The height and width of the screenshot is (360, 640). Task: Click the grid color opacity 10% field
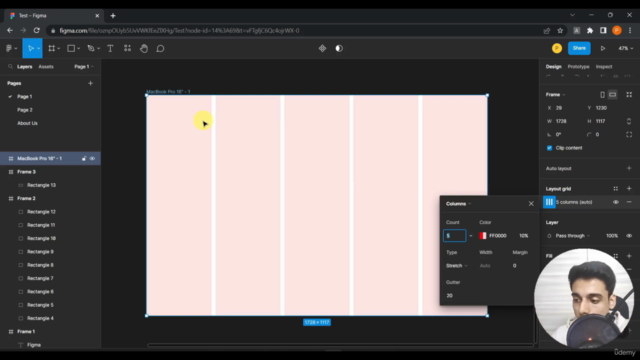[524, 236]
